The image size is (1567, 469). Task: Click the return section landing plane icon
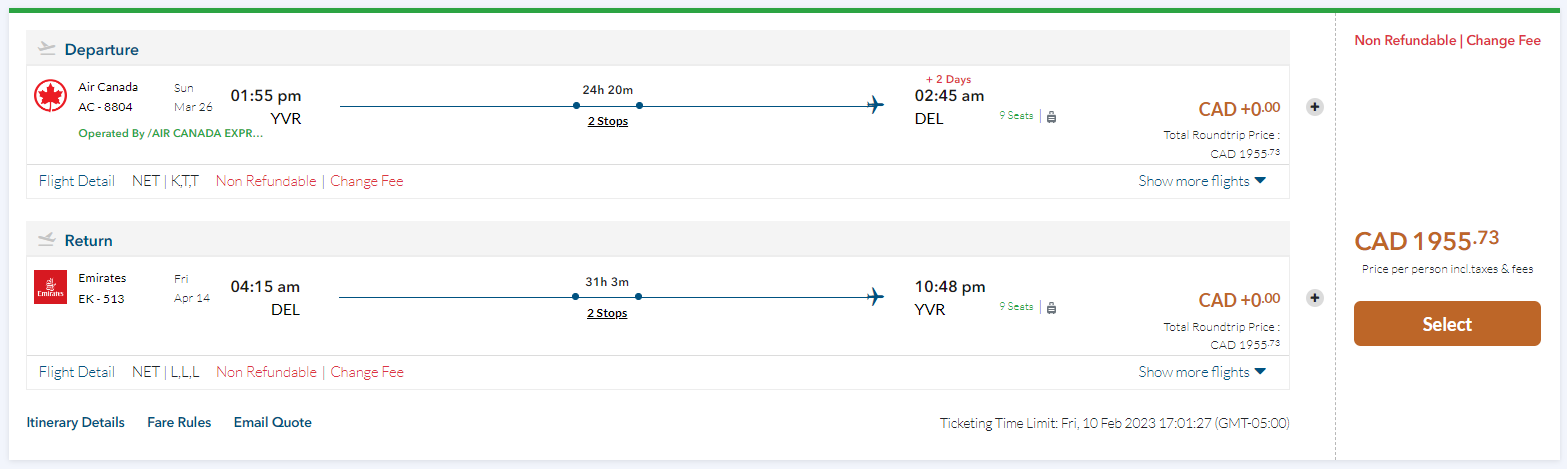coord(46,239)
